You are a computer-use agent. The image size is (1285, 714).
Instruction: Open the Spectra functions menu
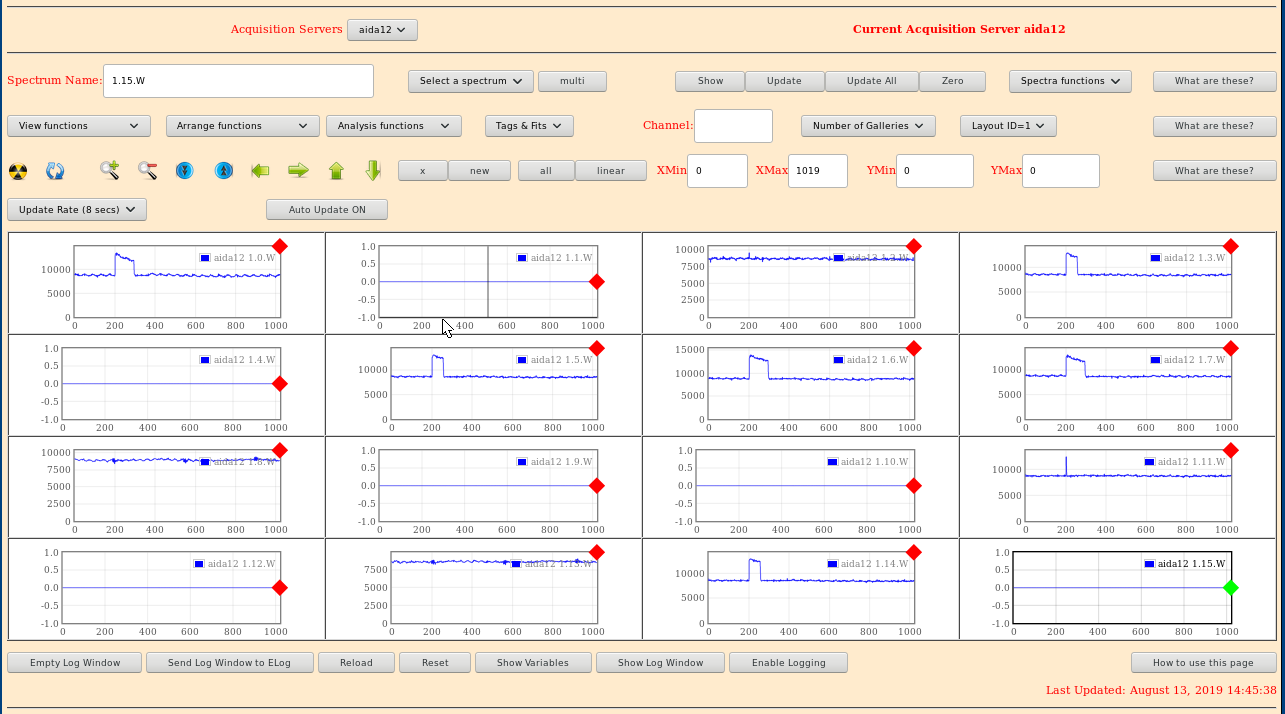(x=1069, y=81)
